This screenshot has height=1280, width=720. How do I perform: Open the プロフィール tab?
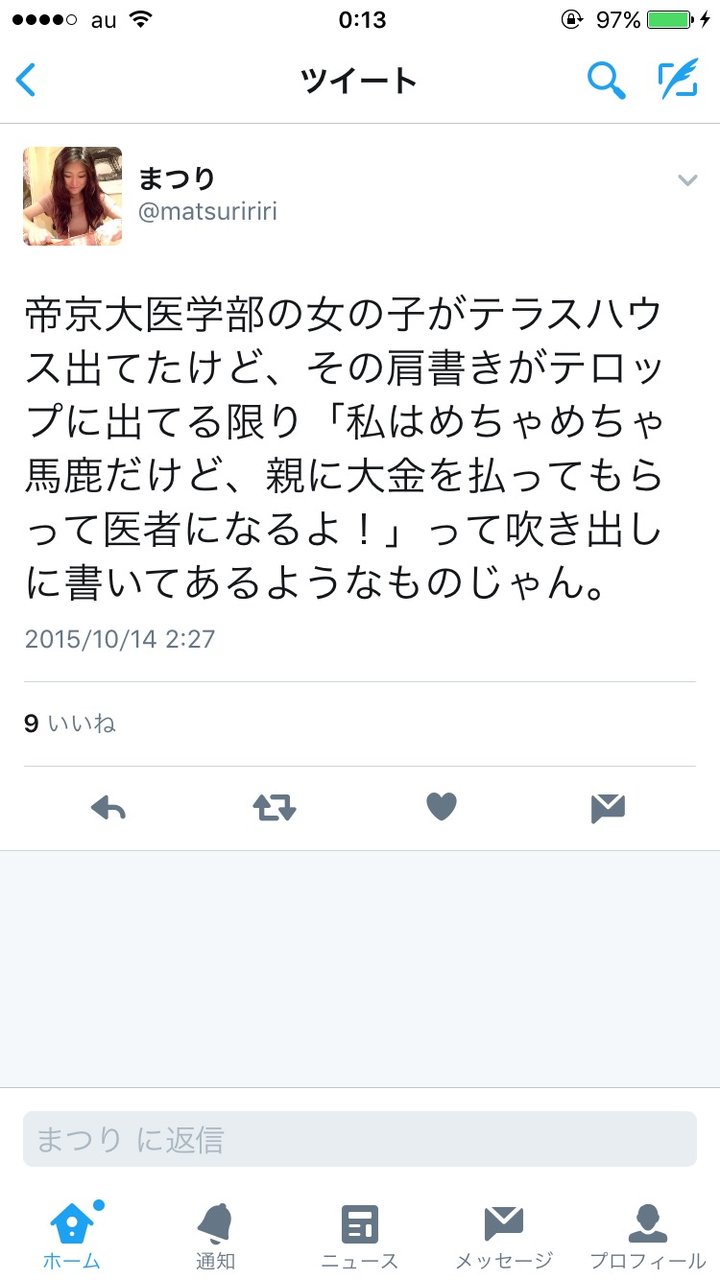pos(647,1236)
